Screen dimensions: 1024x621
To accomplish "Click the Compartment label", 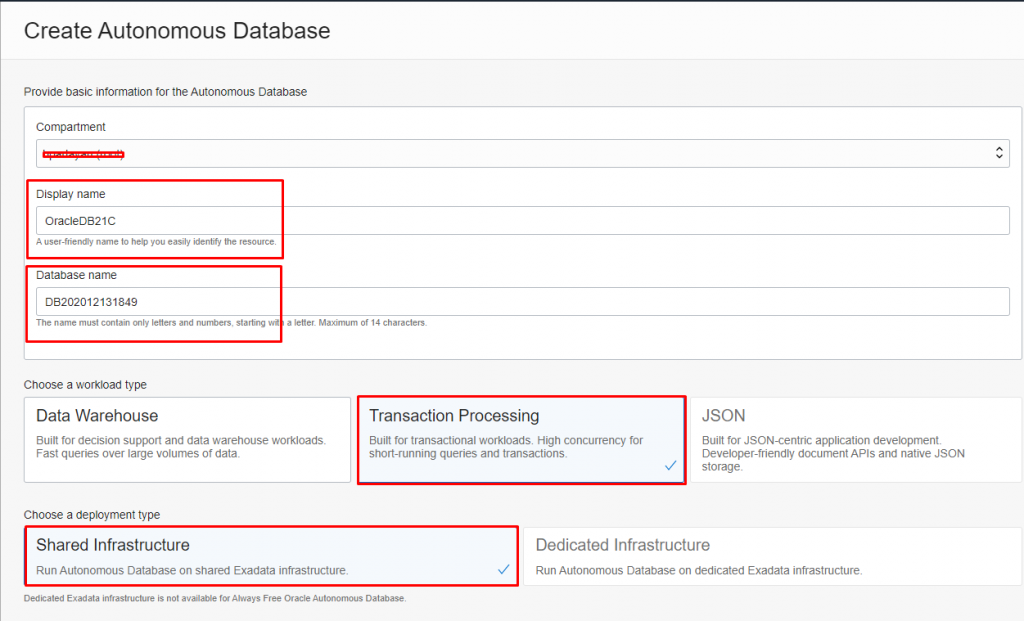I will tap(71, 127).
